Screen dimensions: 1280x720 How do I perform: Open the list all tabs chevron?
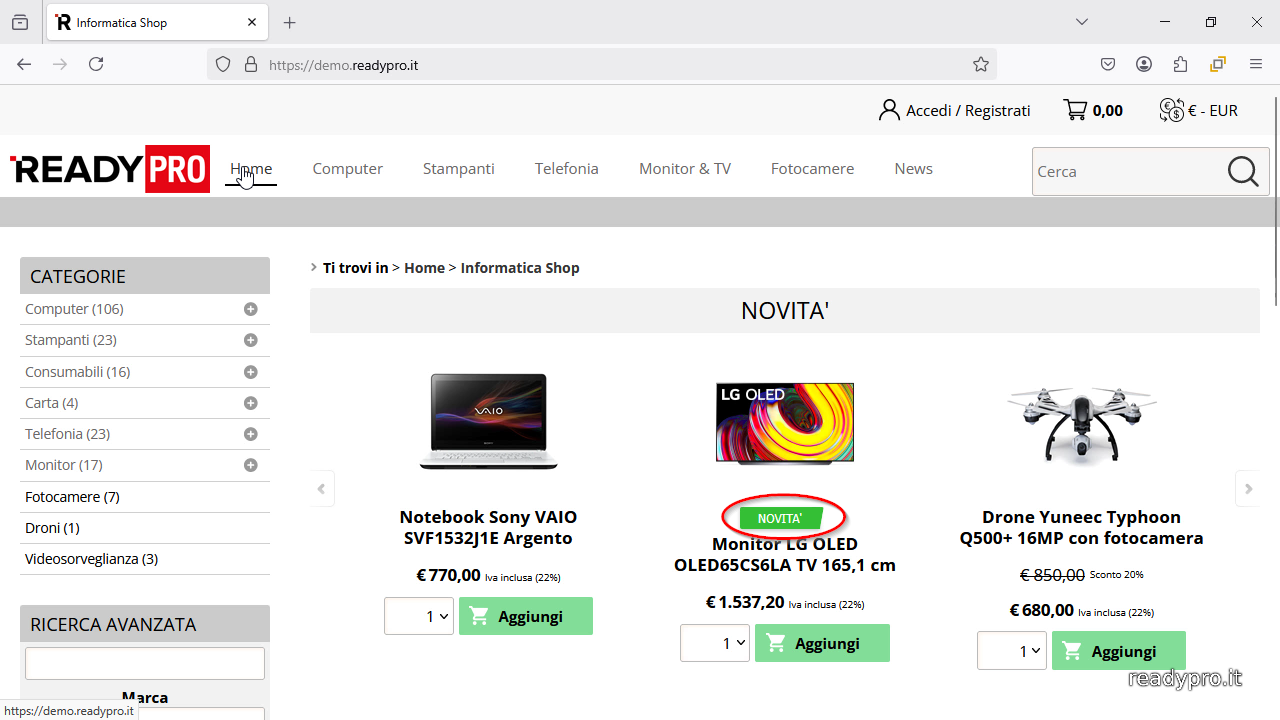1082,22
